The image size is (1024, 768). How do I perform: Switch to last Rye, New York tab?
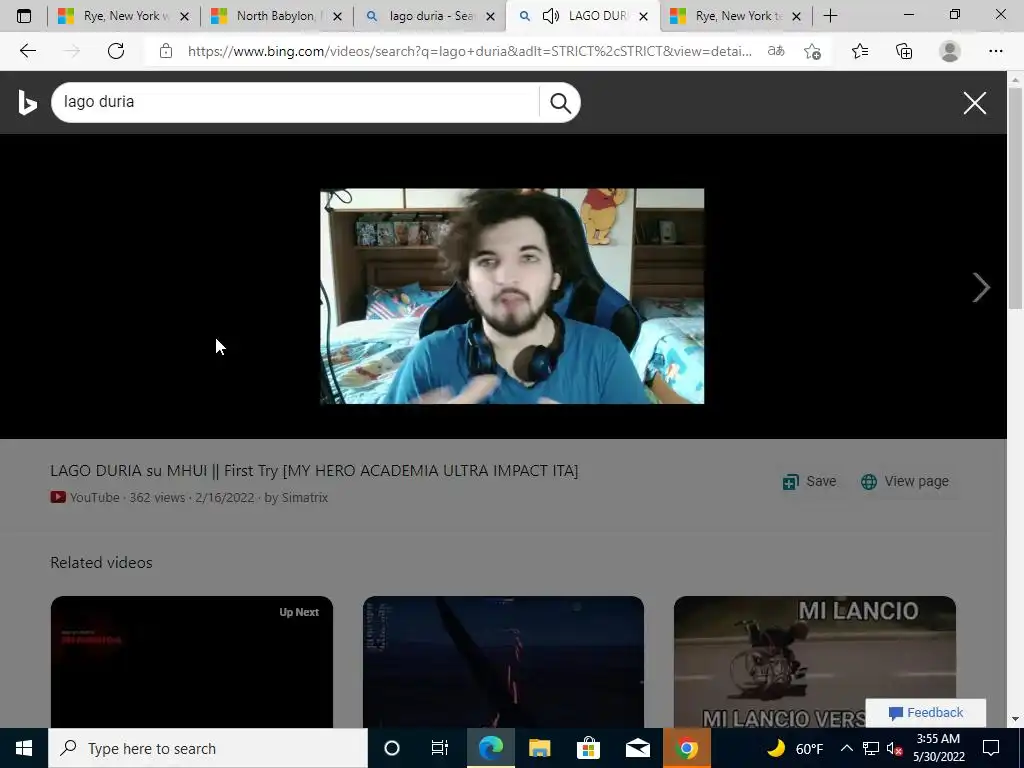click(x=736, y=16)
